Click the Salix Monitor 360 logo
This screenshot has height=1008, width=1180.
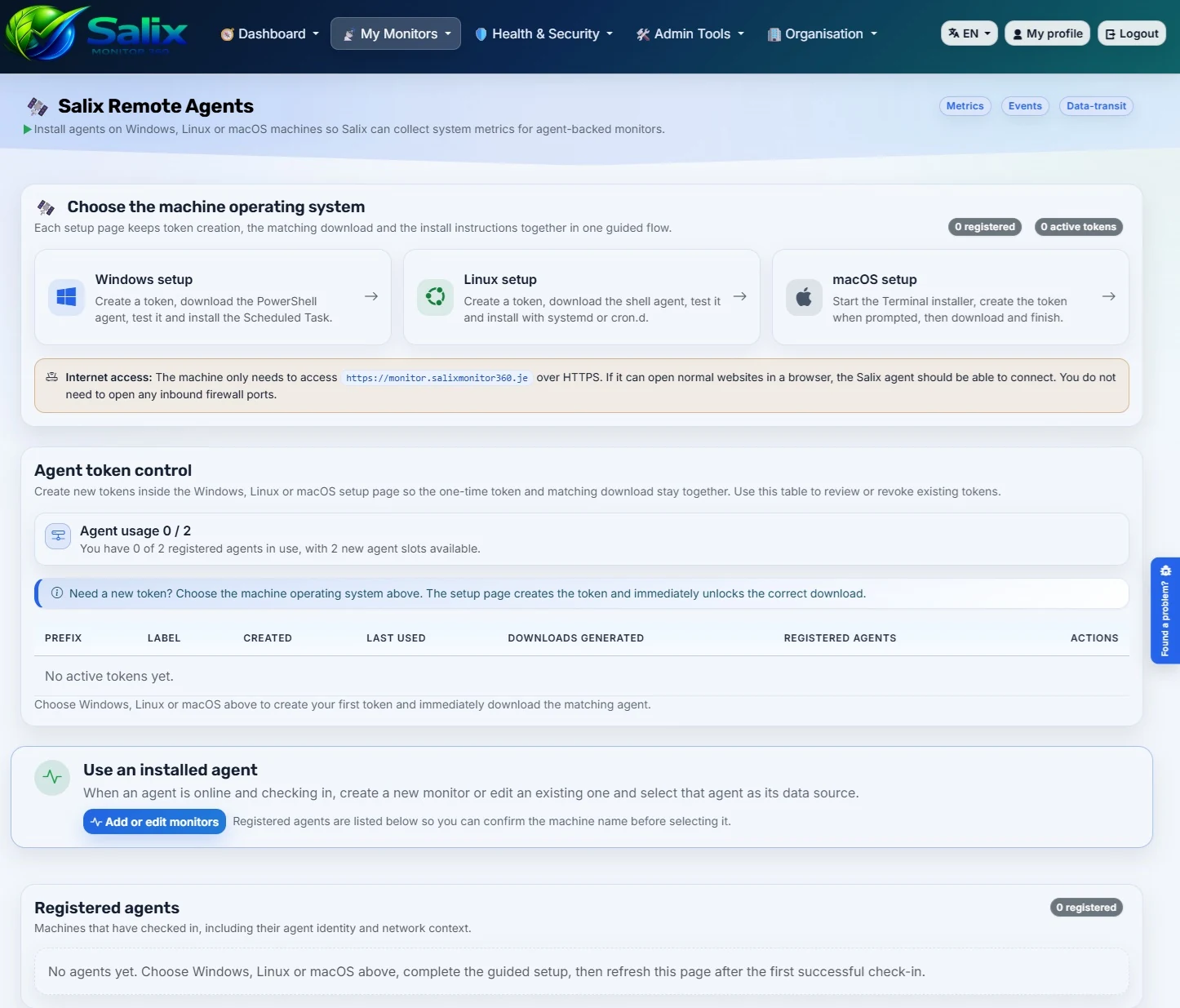pos(96,33)
